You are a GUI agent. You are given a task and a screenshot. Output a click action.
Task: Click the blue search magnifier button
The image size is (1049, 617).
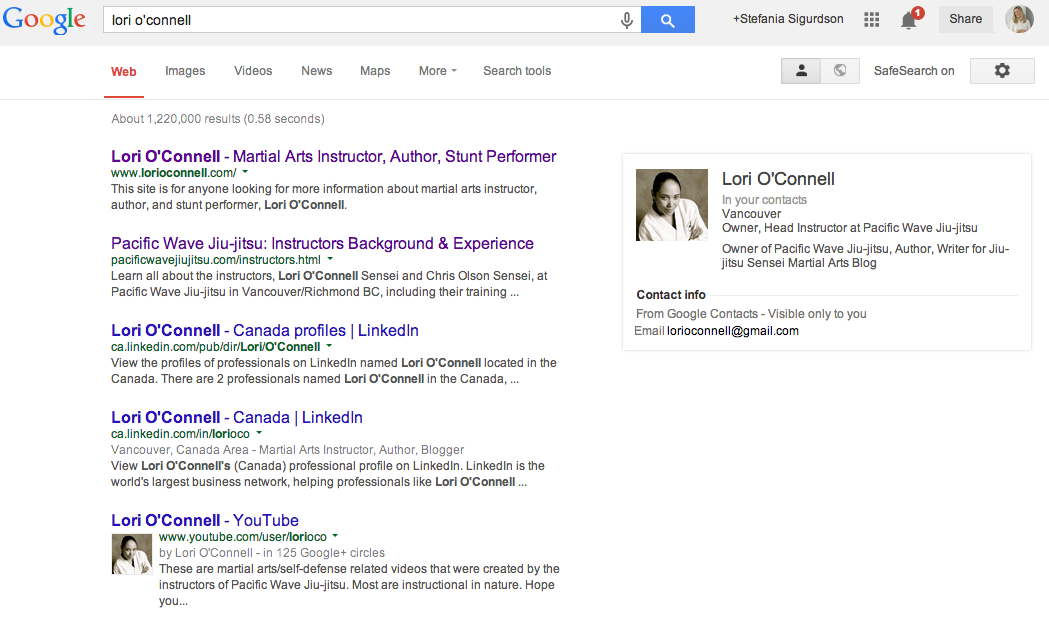point(668,19)
